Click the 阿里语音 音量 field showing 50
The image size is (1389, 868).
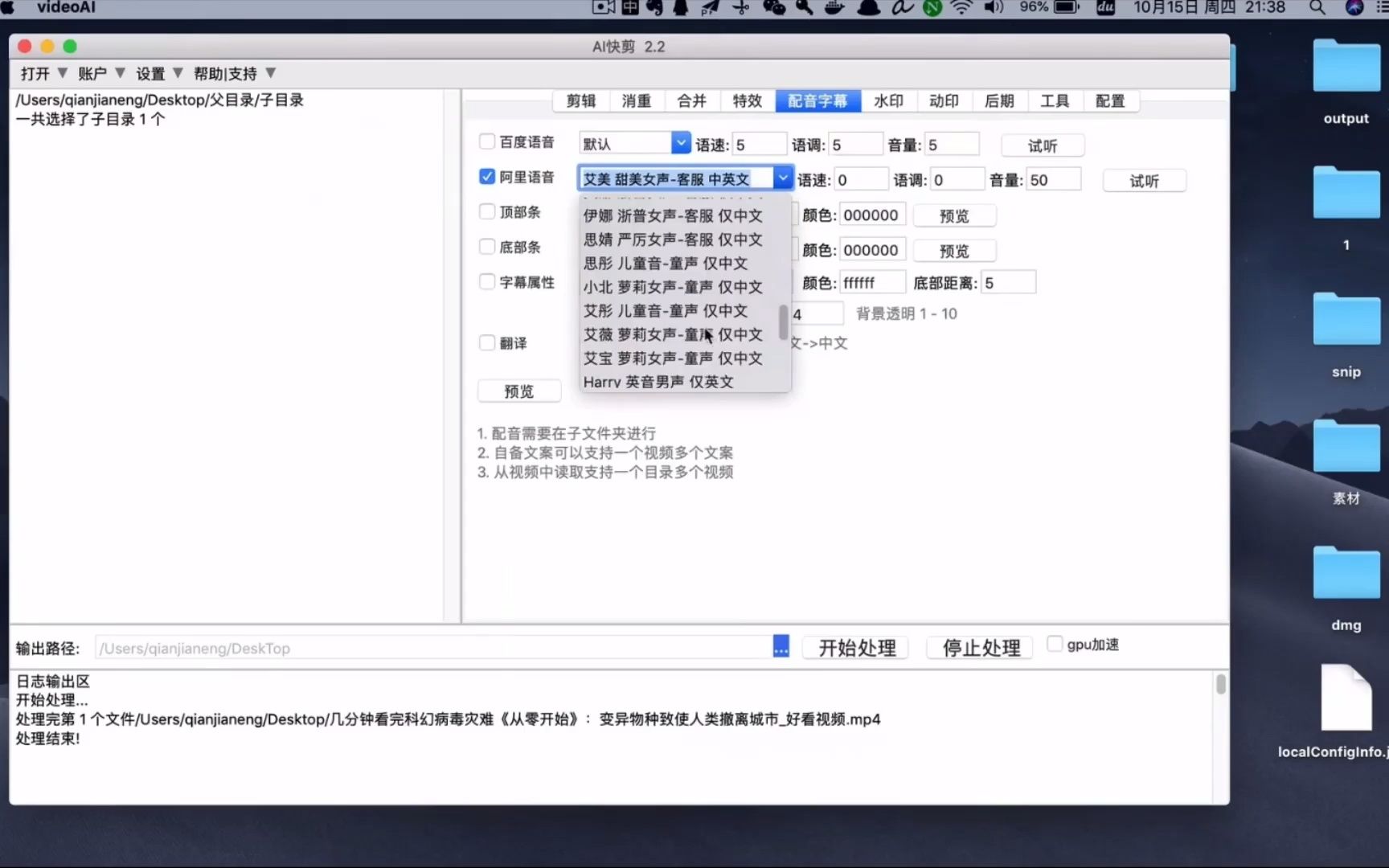[x=1054, y=179]
